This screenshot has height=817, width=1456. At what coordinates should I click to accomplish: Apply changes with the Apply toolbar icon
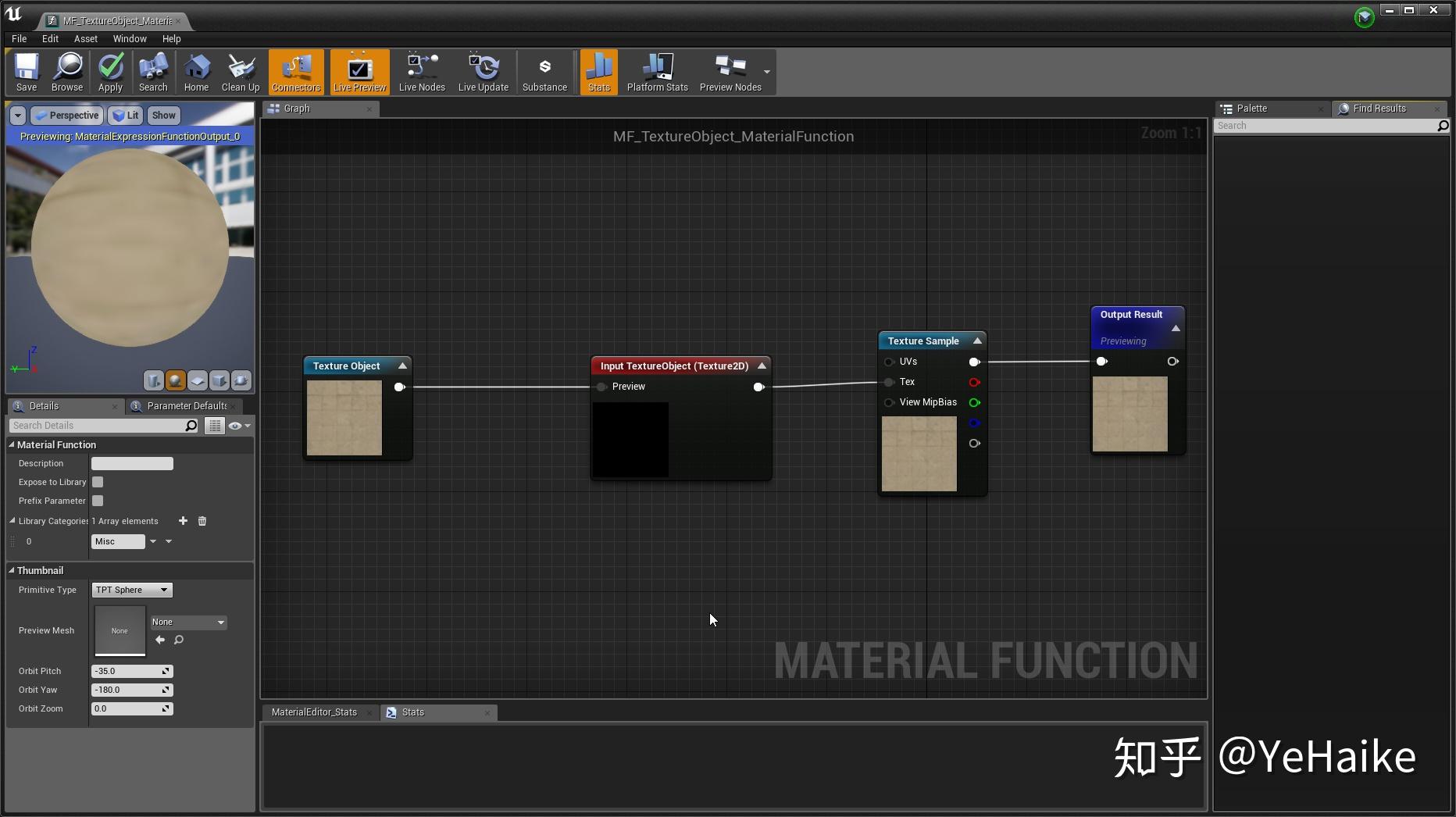click(x=110, y=72)
